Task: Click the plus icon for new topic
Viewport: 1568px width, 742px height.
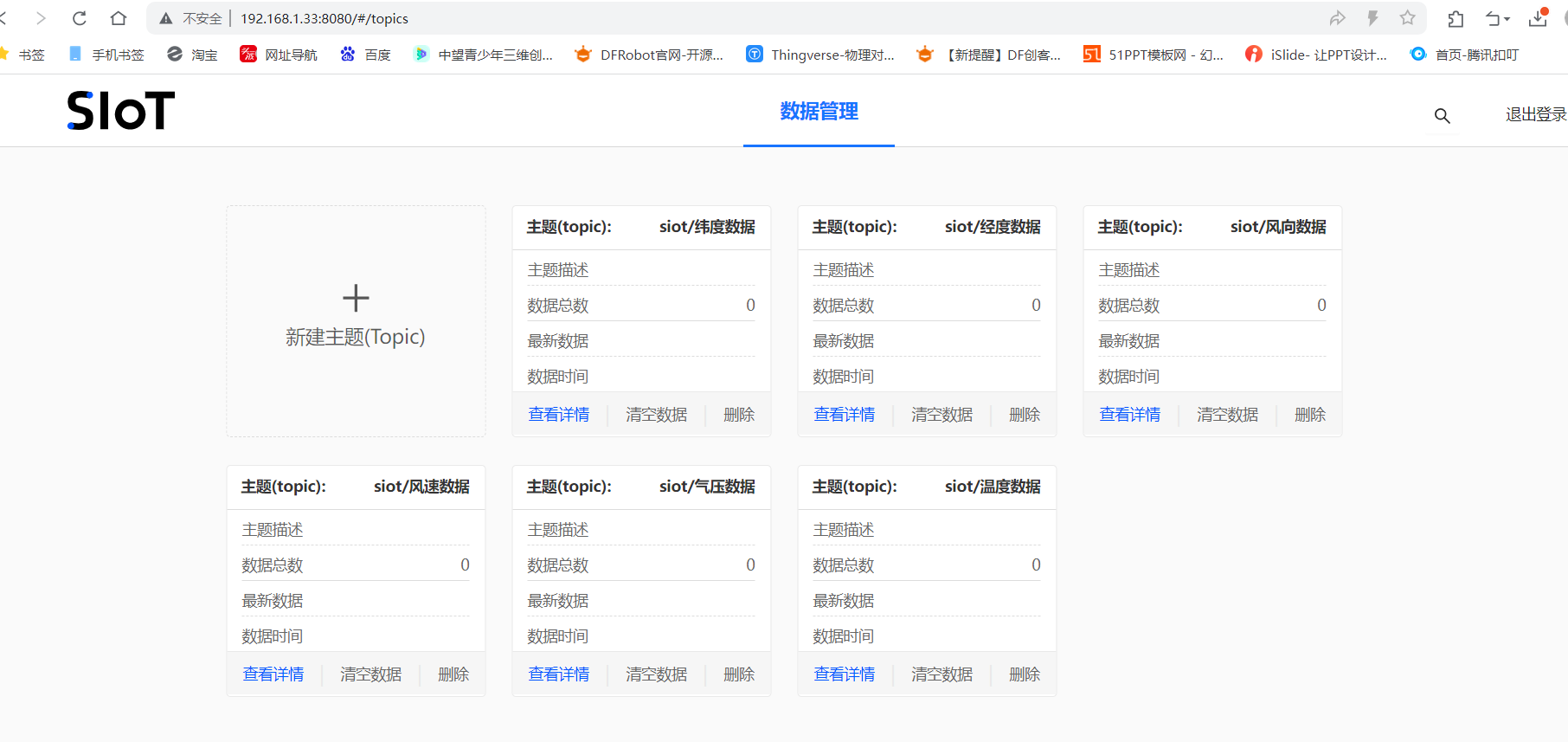Action: tap(356, 298)
